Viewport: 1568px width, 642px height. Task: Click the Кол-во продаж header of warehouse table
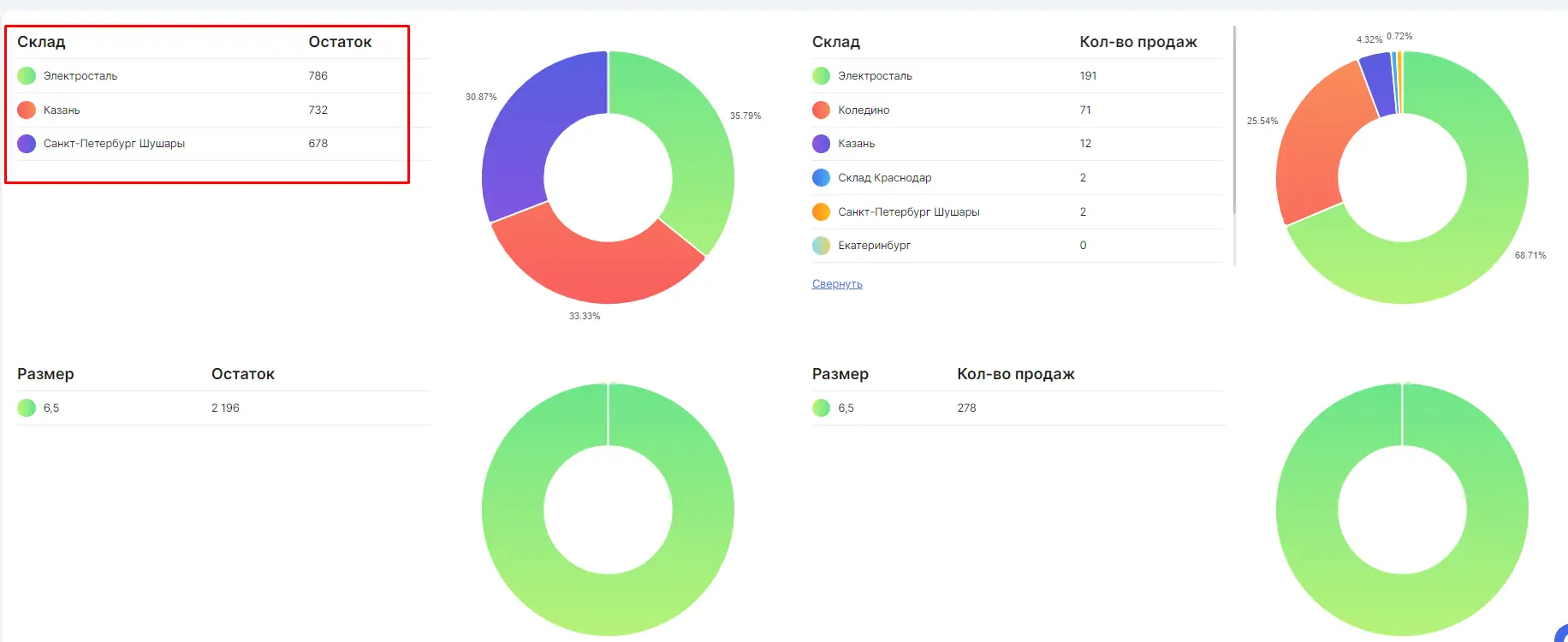coord(1138,42)
